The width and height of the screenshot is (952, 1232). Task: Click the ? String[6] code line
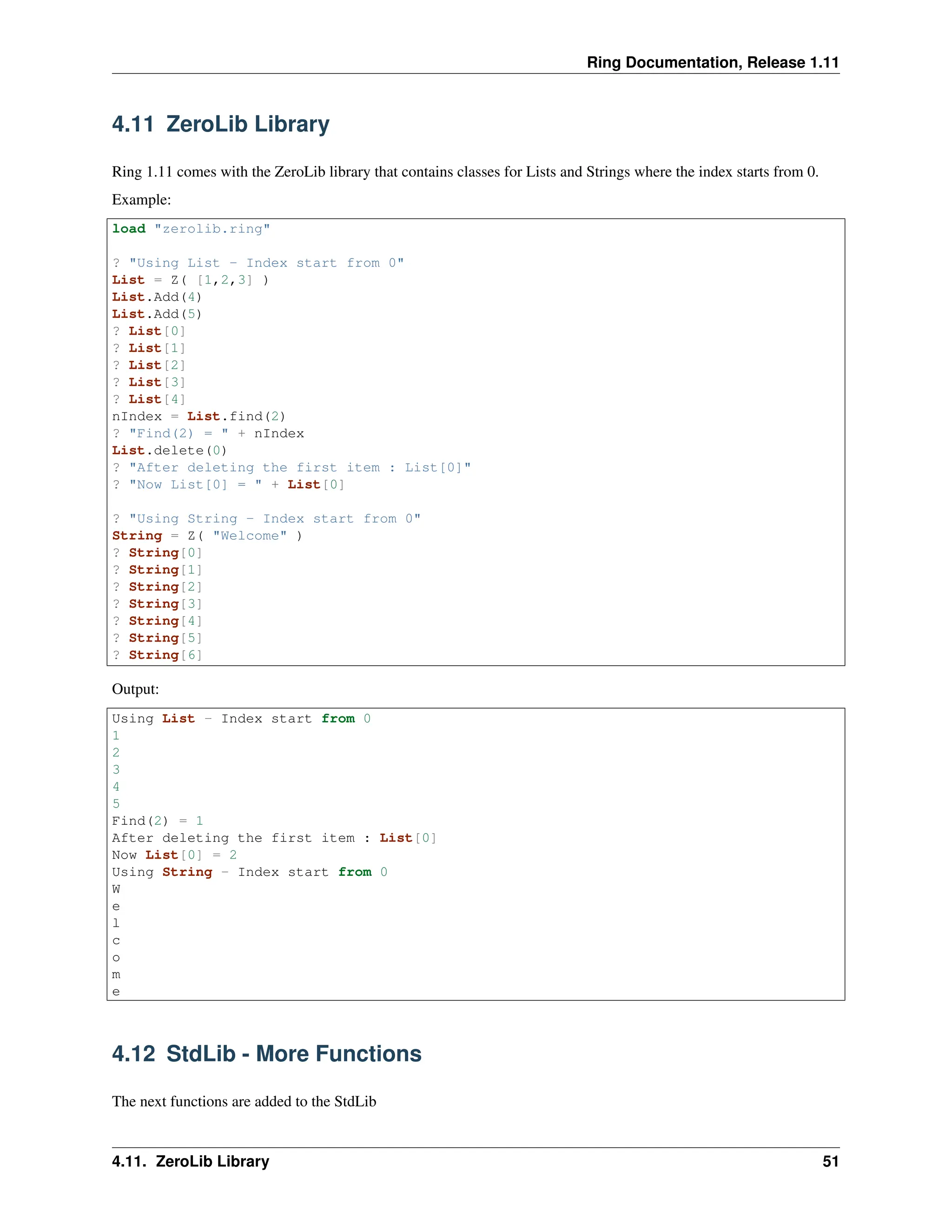click(157, 655)
